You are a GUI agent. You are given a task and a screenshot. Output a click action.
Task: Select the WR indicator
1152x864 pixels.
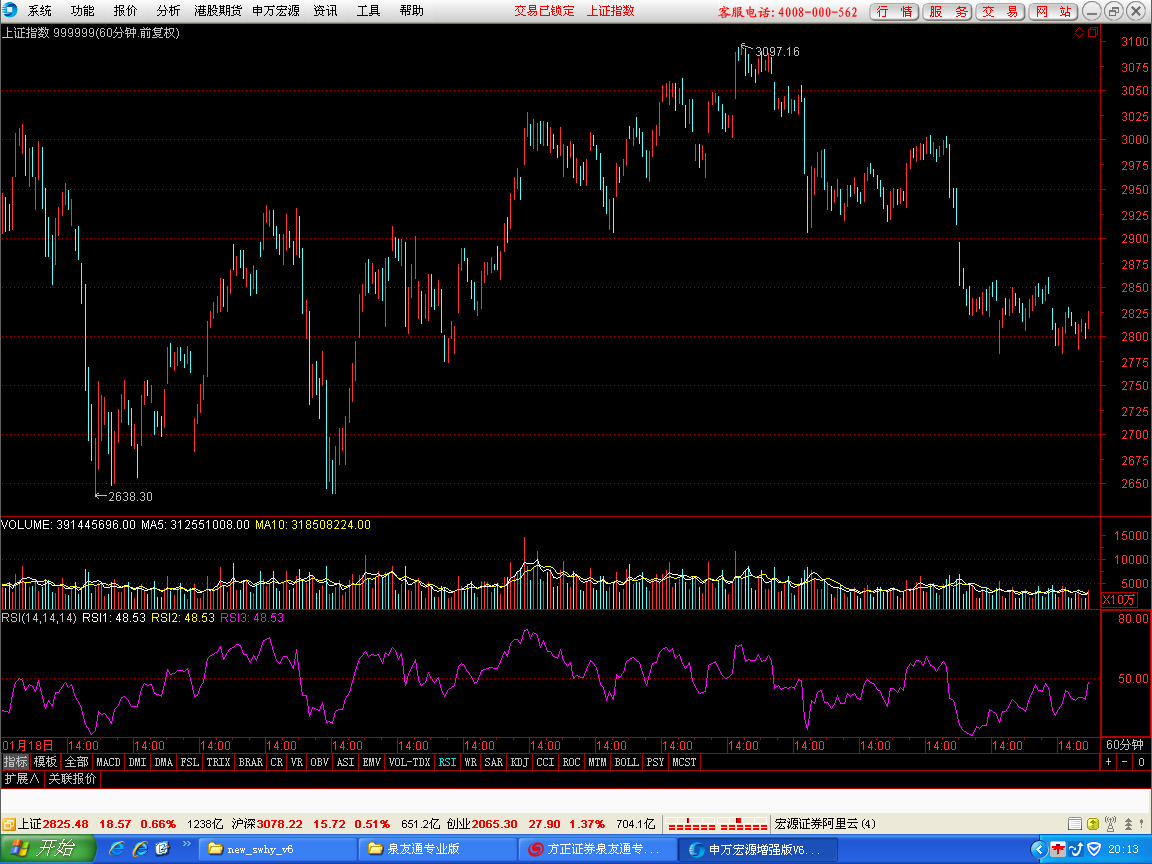471,762
